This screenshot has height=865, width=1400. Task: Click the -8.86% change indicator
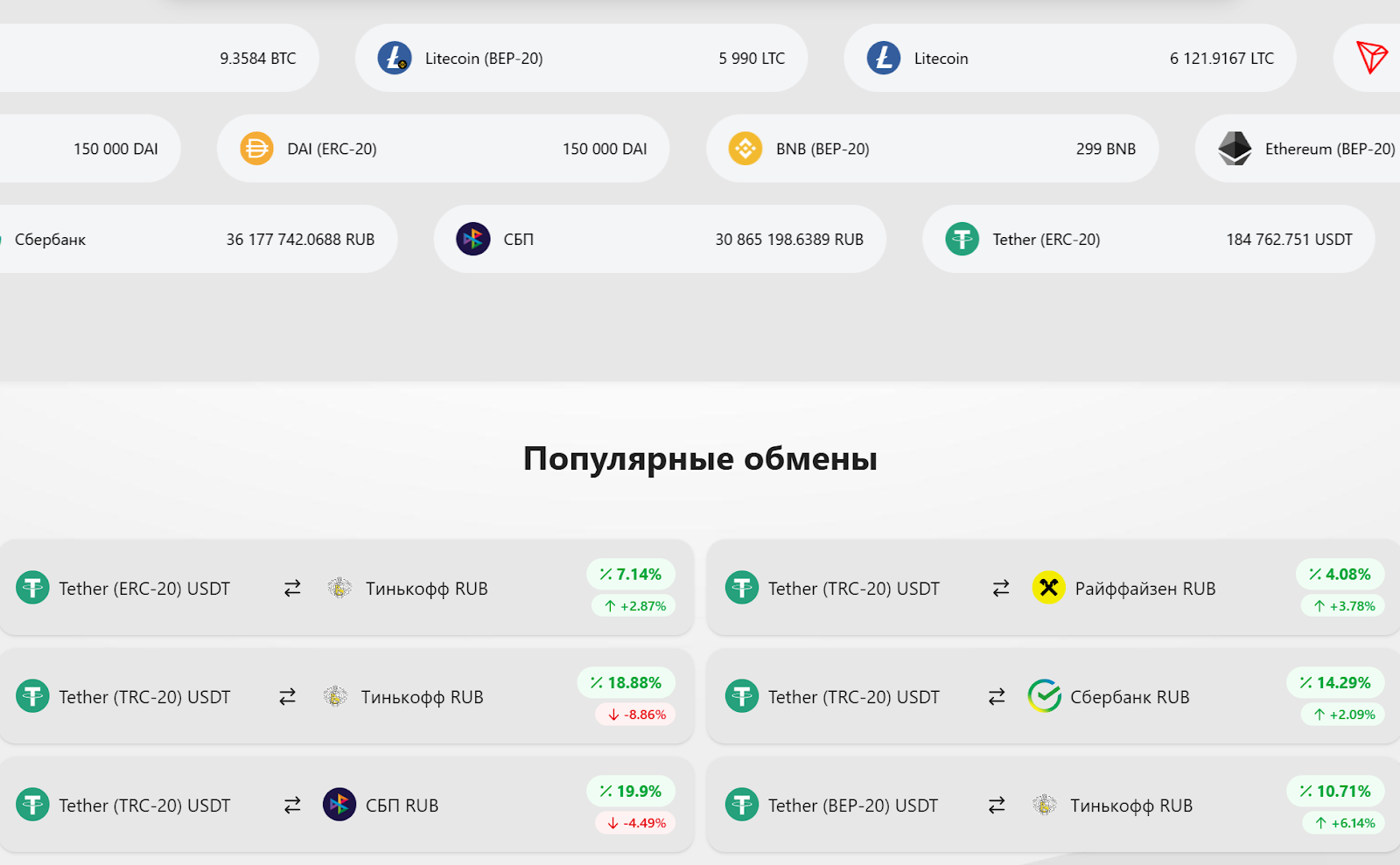click(x=633, y=714)
